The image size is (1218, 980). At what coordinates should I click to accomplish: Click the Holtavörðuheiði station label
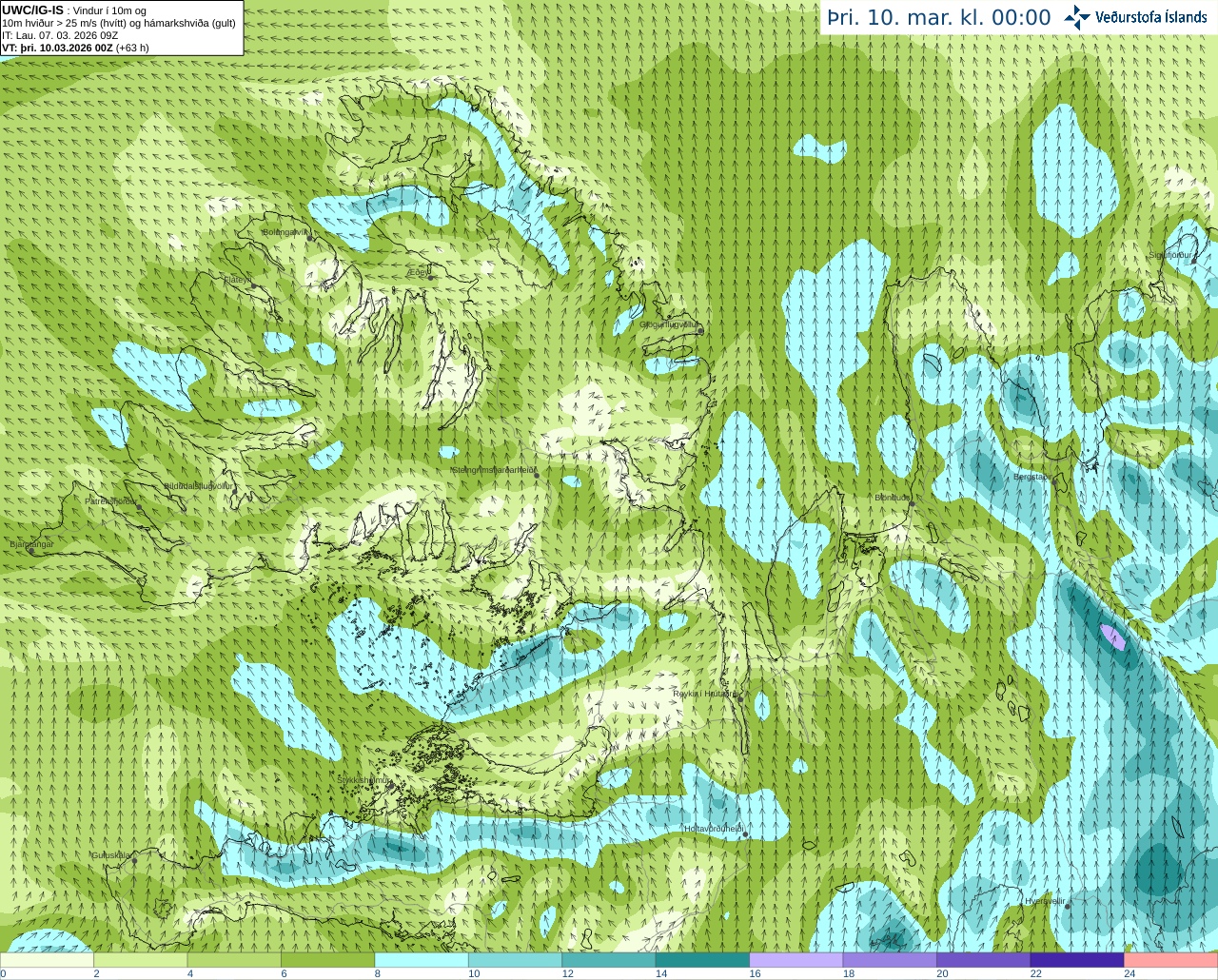coord(714,829)
